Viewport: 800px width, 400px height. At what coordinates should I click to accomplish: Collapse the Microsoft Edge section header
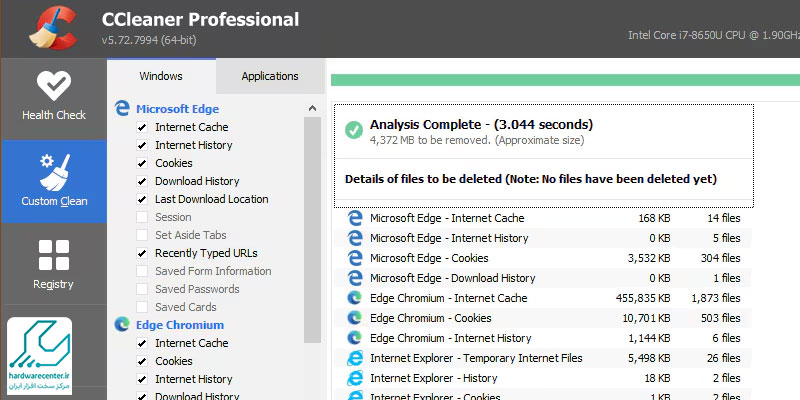coord(177,109)
